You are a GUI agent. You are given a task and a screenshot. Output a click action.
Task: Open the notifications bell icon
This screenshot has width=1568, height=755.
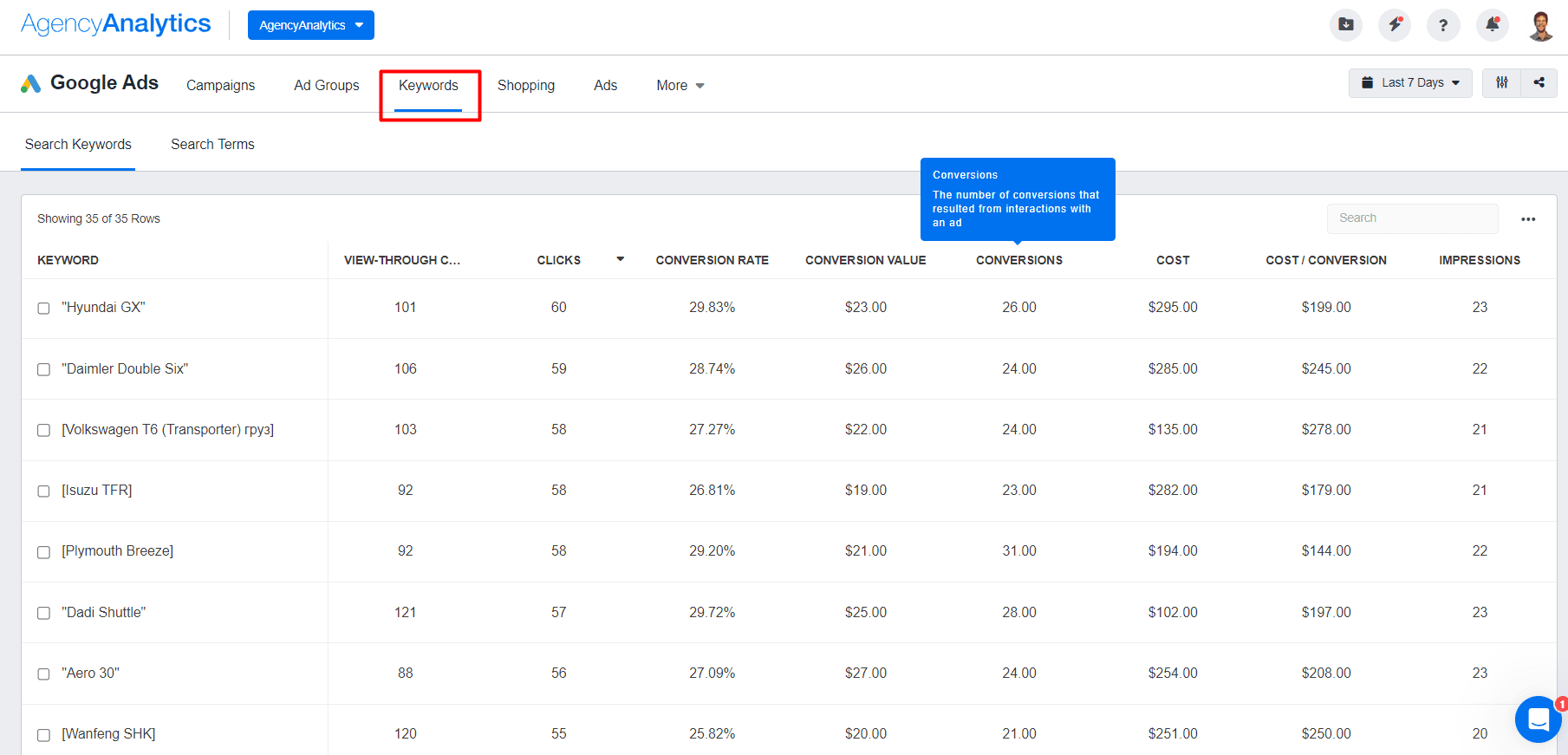click(1492, 25)
